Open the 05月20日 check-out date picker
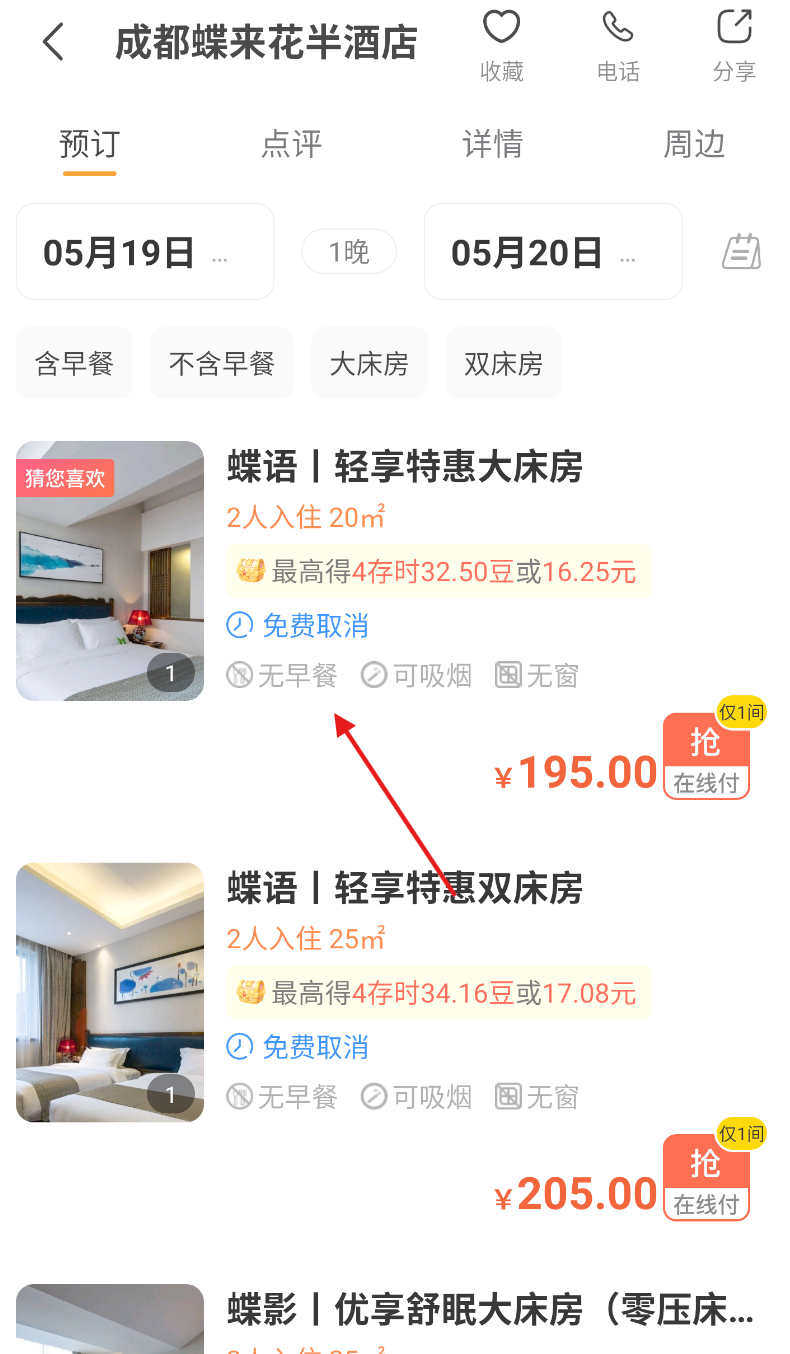The height and width of the screenshot is (1354, 790). (553, 252)
